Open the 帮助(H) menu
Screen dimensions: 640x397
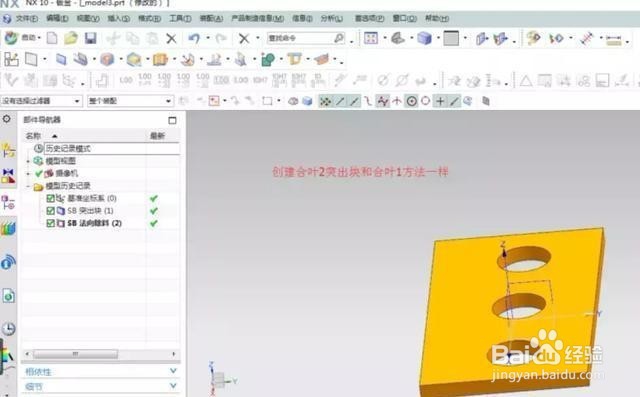tap(437, 18)
